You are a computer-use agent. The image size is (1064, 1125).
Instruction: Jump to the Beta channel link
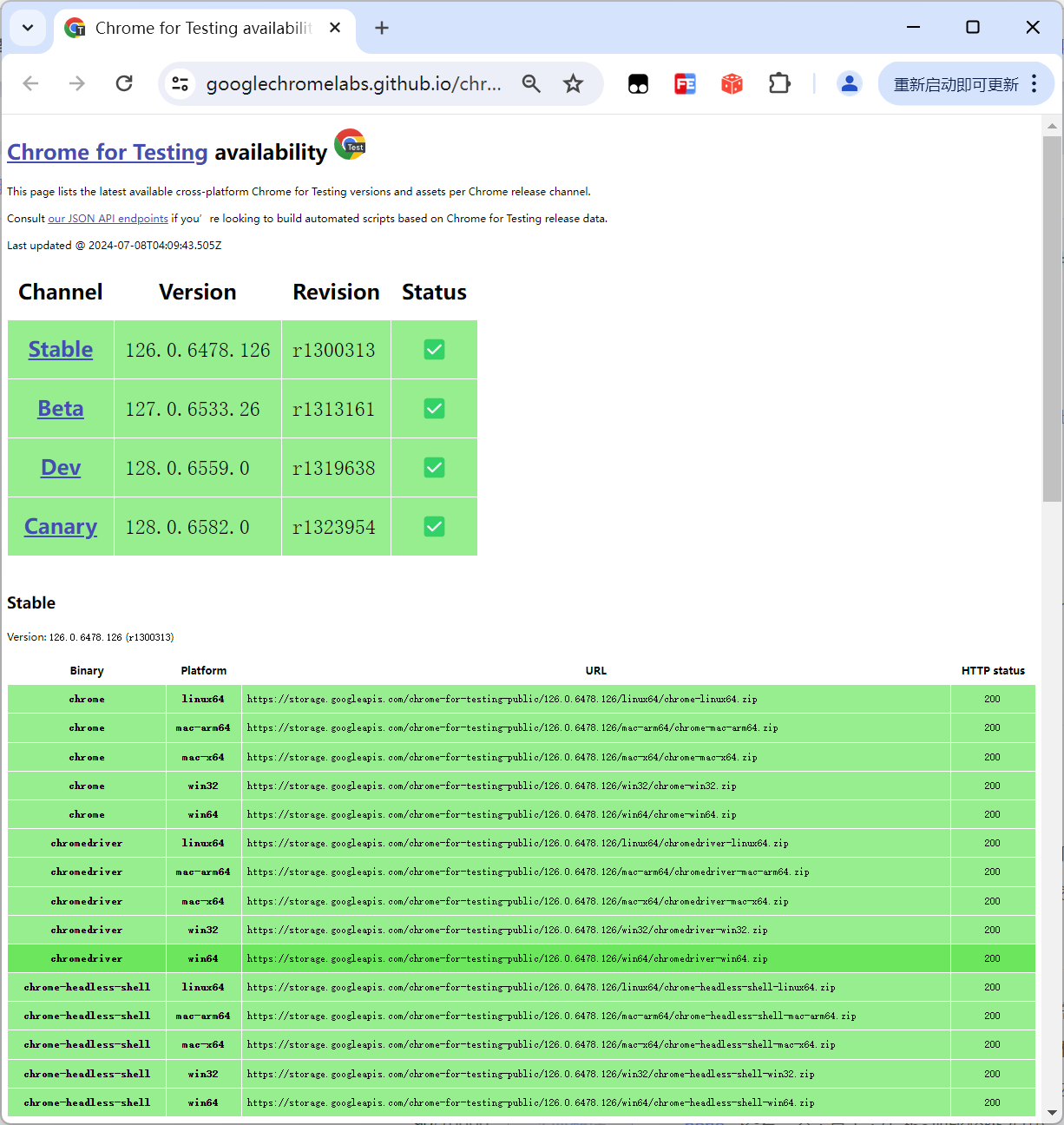[x=61, y=408]
